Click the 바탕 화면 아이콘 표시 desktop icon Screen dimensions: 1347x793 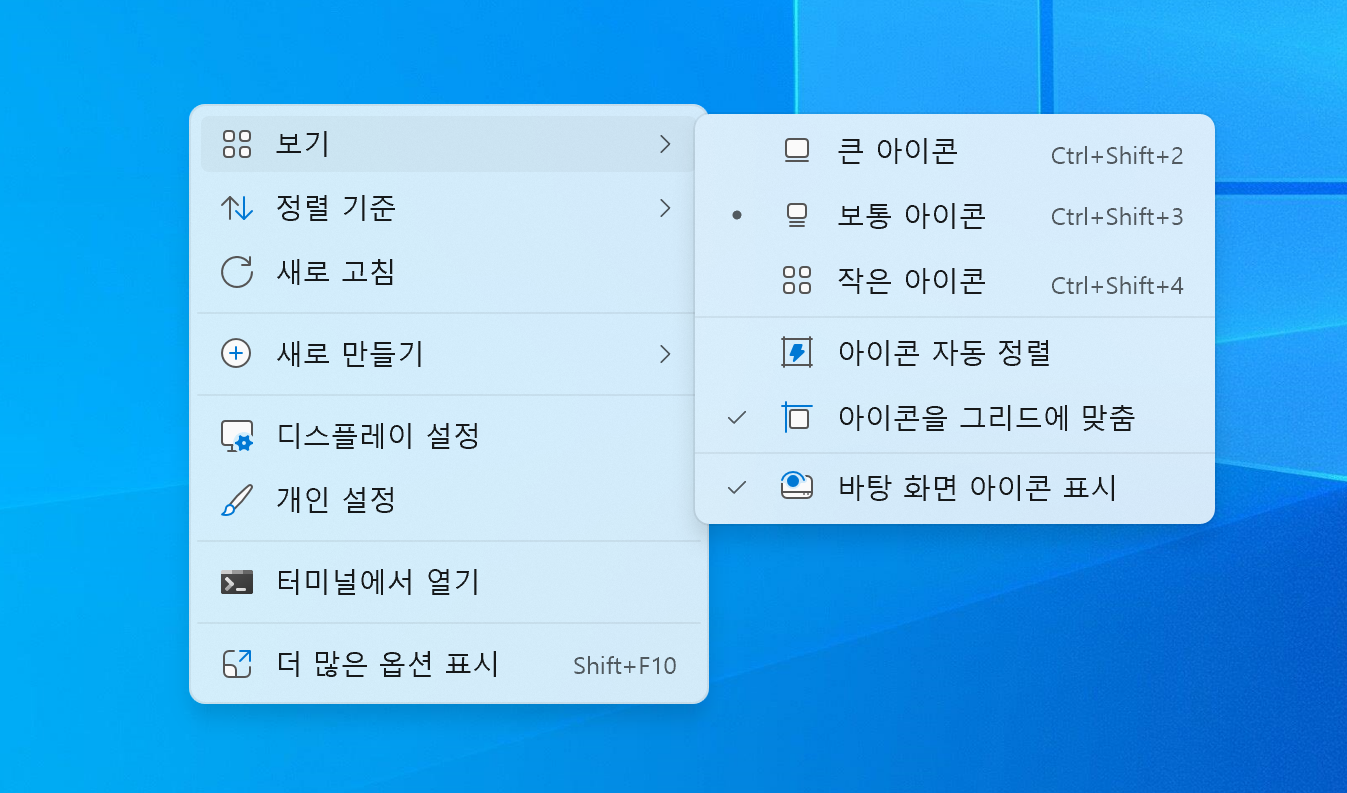pyautogui.click(x=797, y=487)
